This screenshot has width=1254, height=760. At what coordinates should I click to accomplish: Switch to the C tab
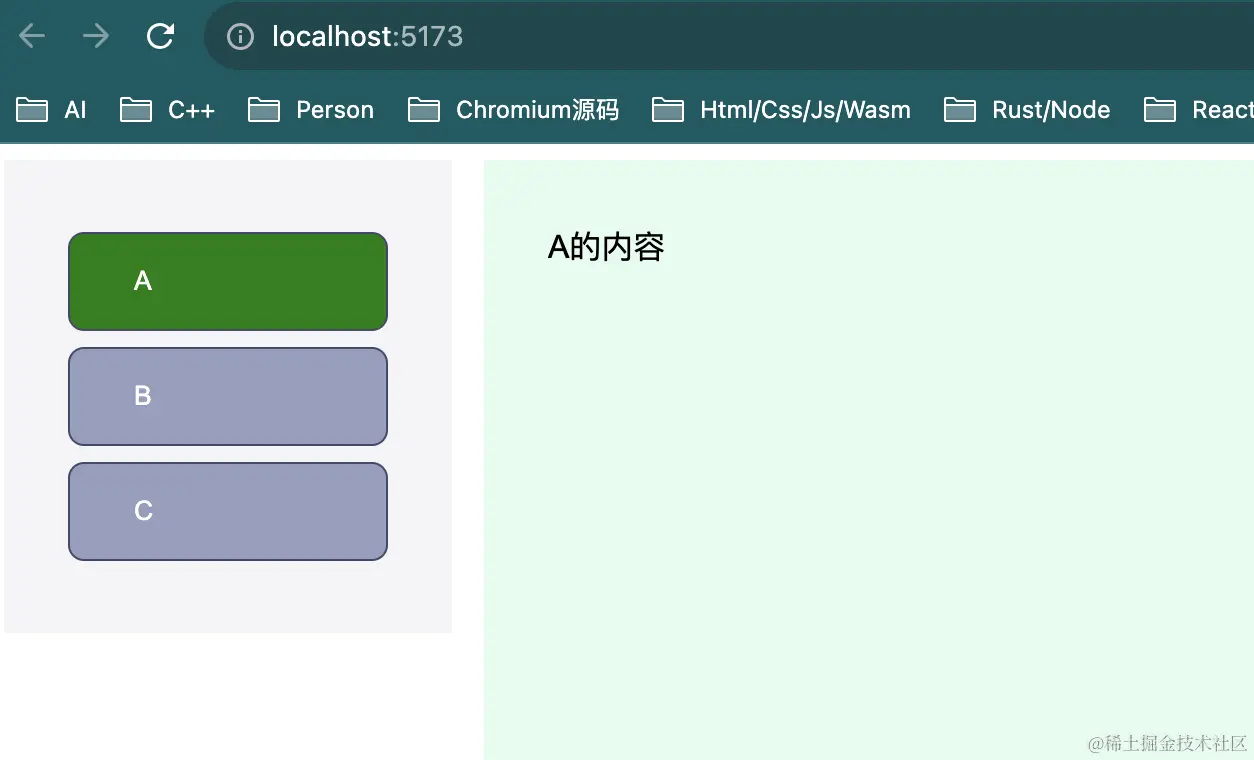(x=228, y=511)
